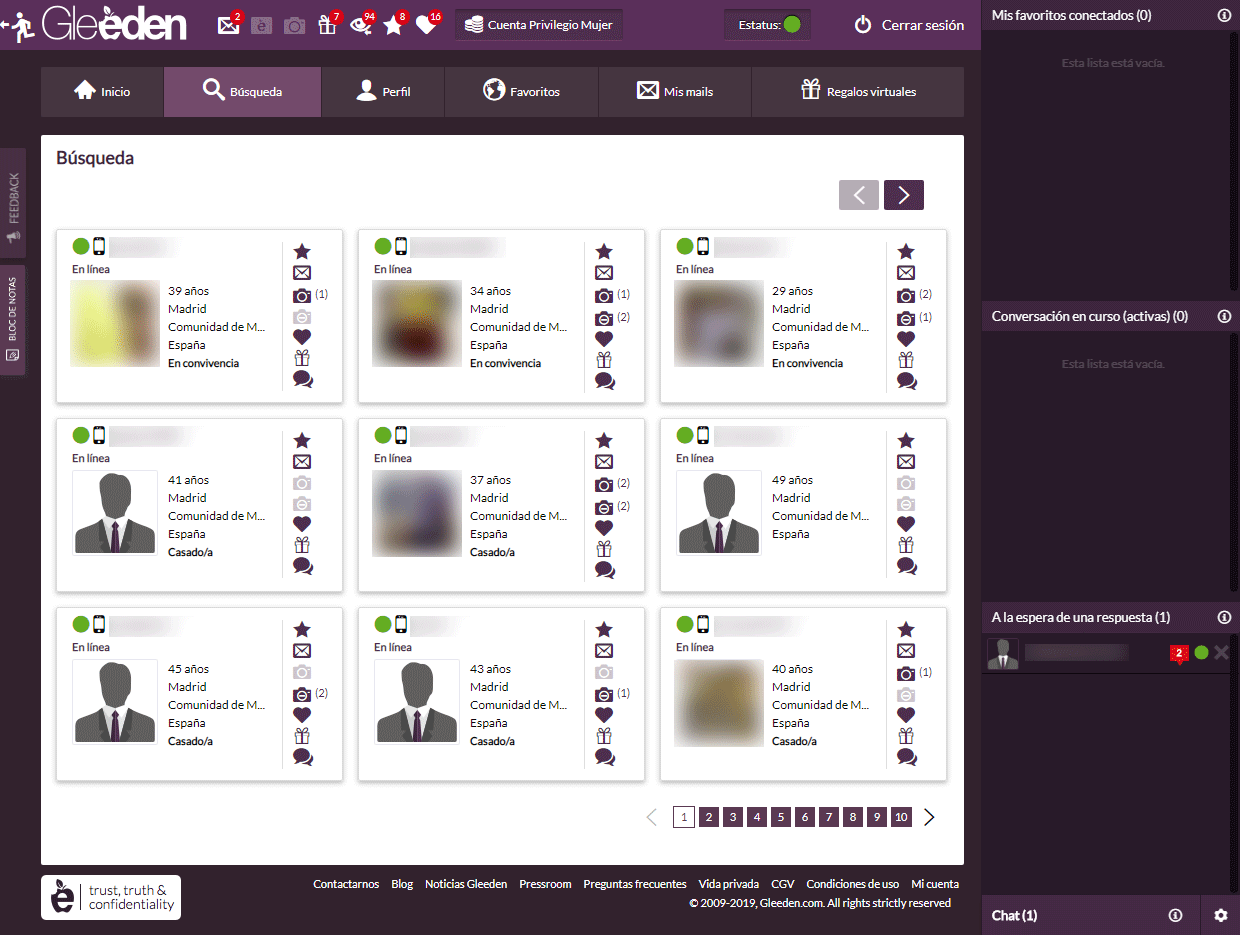The height and width of the screenshot is (935, 1240).
Task: Send a heart to the 41 años profile
Action: coord(302,524)
